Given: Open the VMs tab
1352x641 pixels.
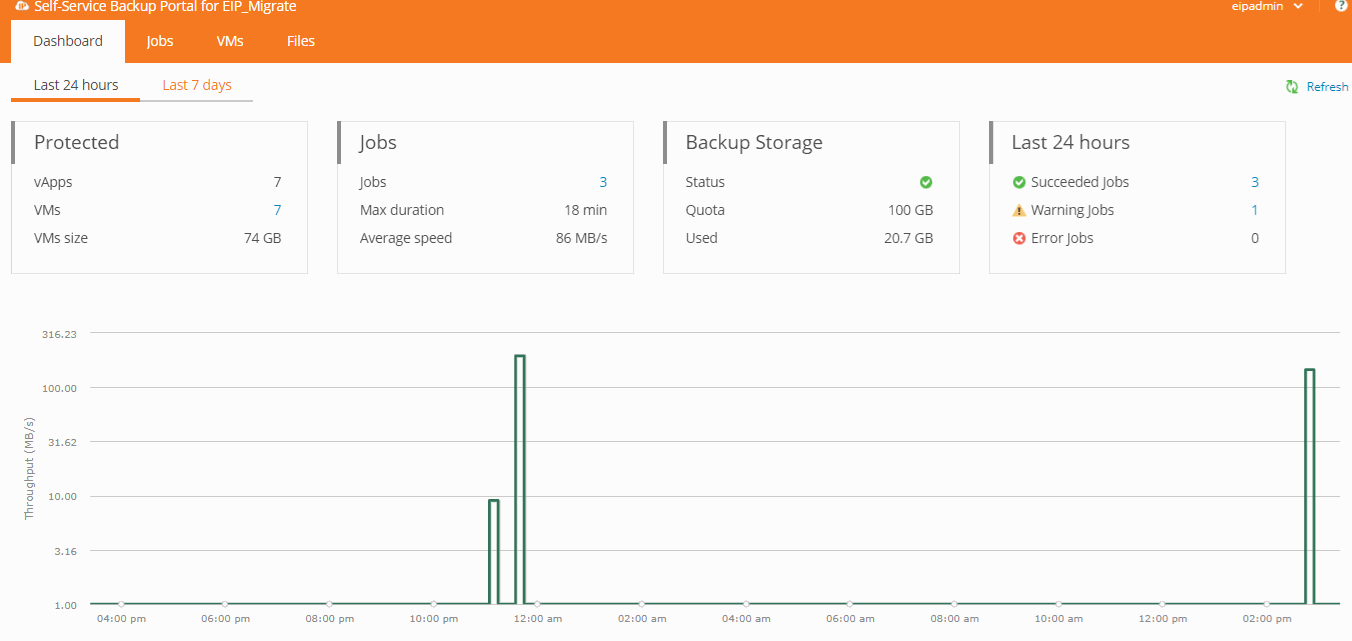Looking at the screenshot, I should click(x=230, y=41).
